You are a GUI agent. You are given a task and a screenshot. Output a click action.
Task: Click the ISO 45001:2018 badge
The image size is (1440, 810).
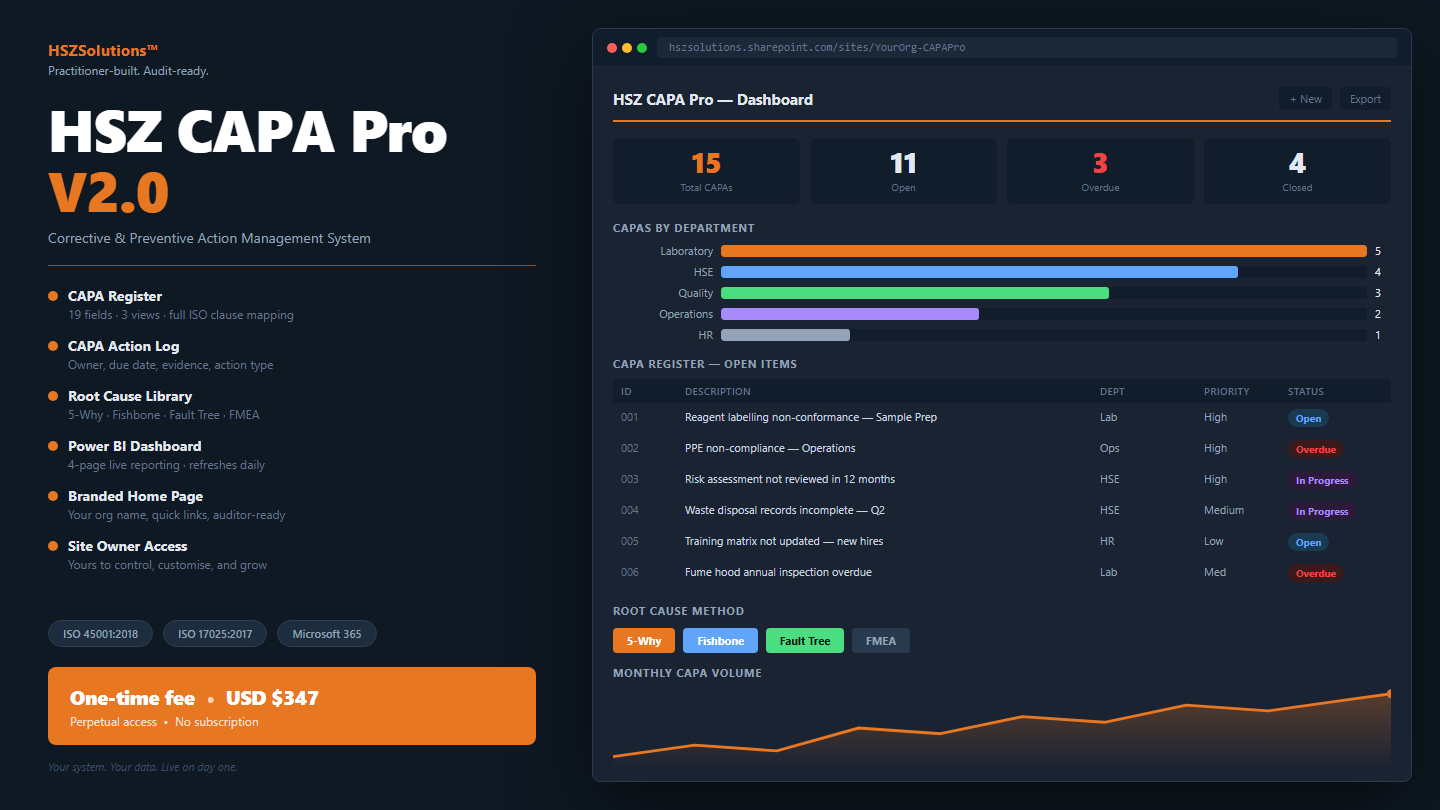point(100,633)
